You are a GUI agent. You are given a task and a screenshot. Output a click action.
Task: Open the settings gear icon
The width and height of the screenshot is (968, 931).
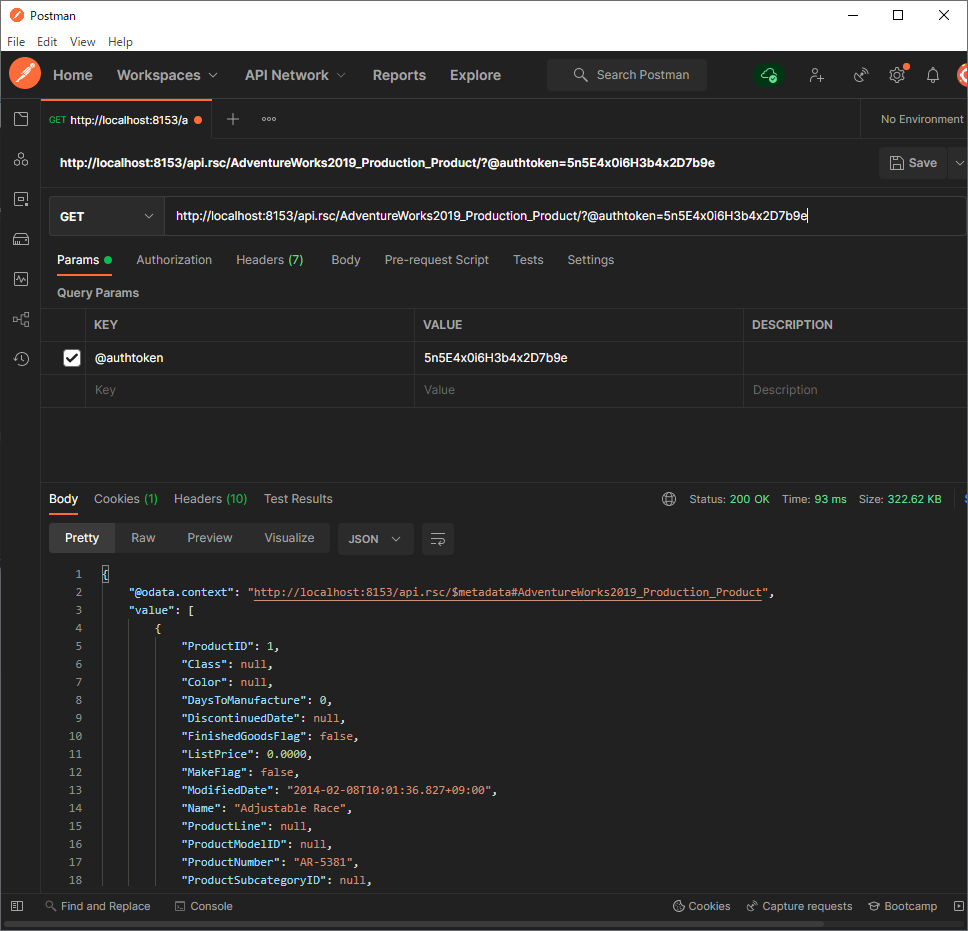tap(897, 75)
